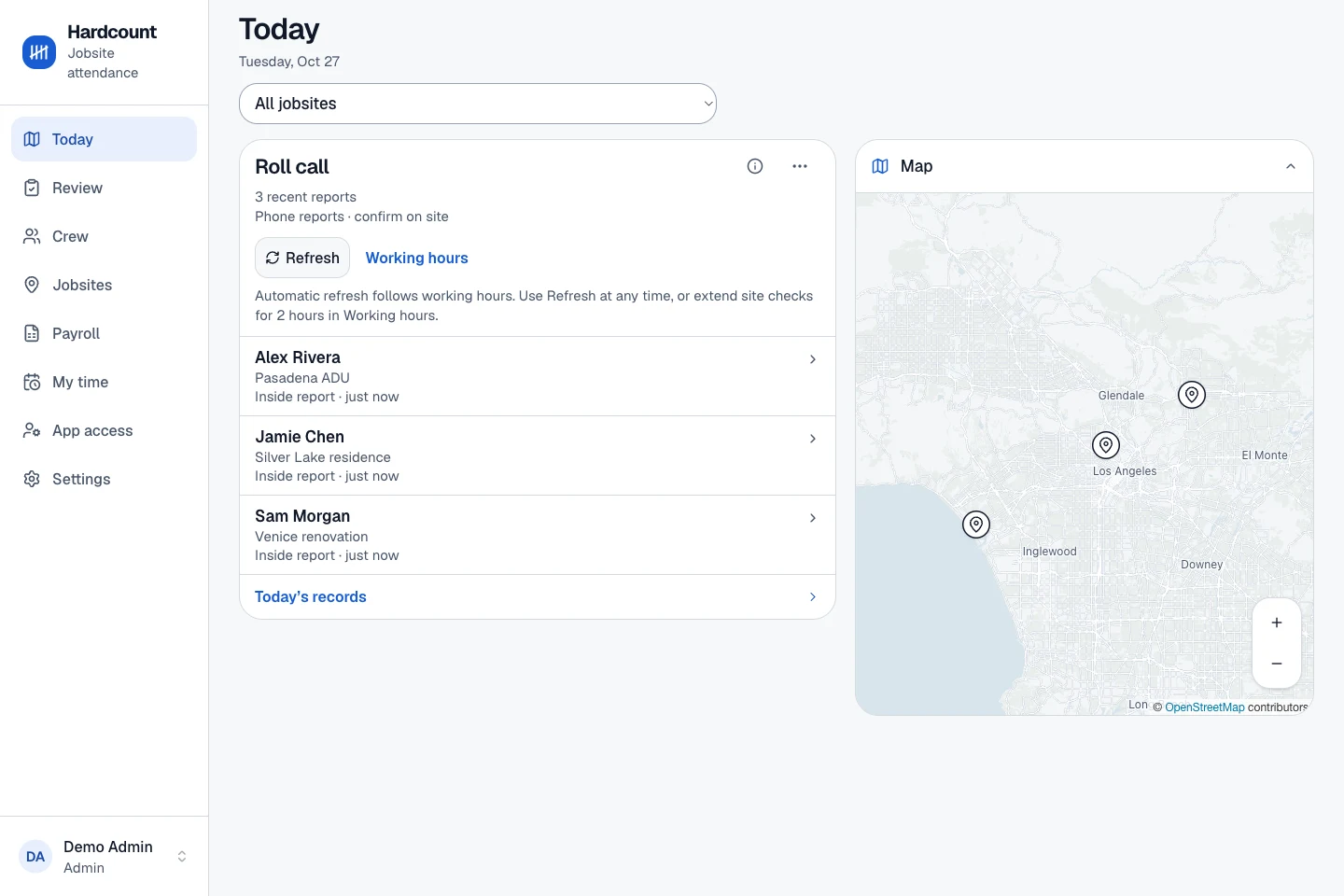Image resolution: width=1344 pixels, height=896 pixels.
Task: Open Roll call more options ellipsis
Action: [800, 166]
